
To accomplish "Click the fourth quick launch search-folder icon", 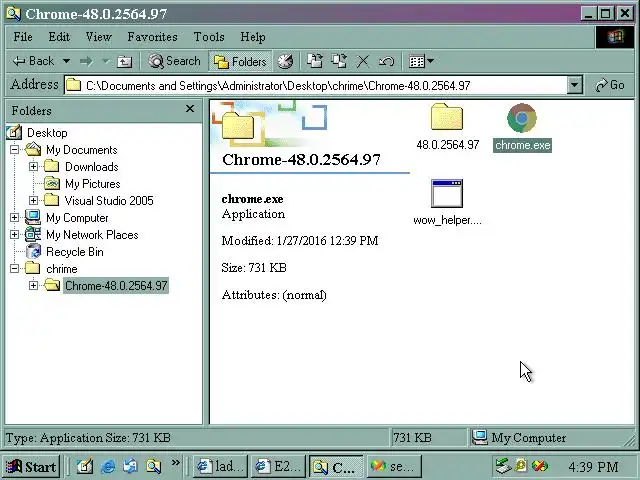I will pyautogui.click(x=153, y=466).
